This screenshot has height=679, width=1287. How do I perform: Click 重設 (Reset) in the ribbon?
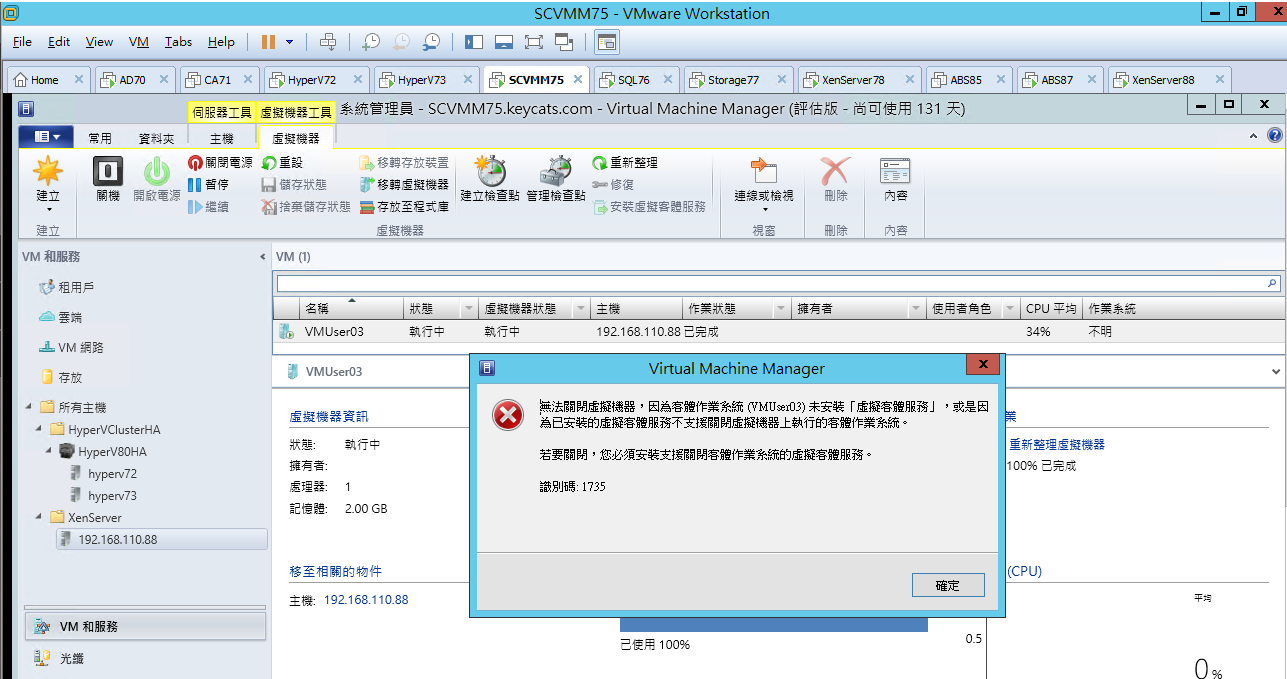tap(282, 162)
